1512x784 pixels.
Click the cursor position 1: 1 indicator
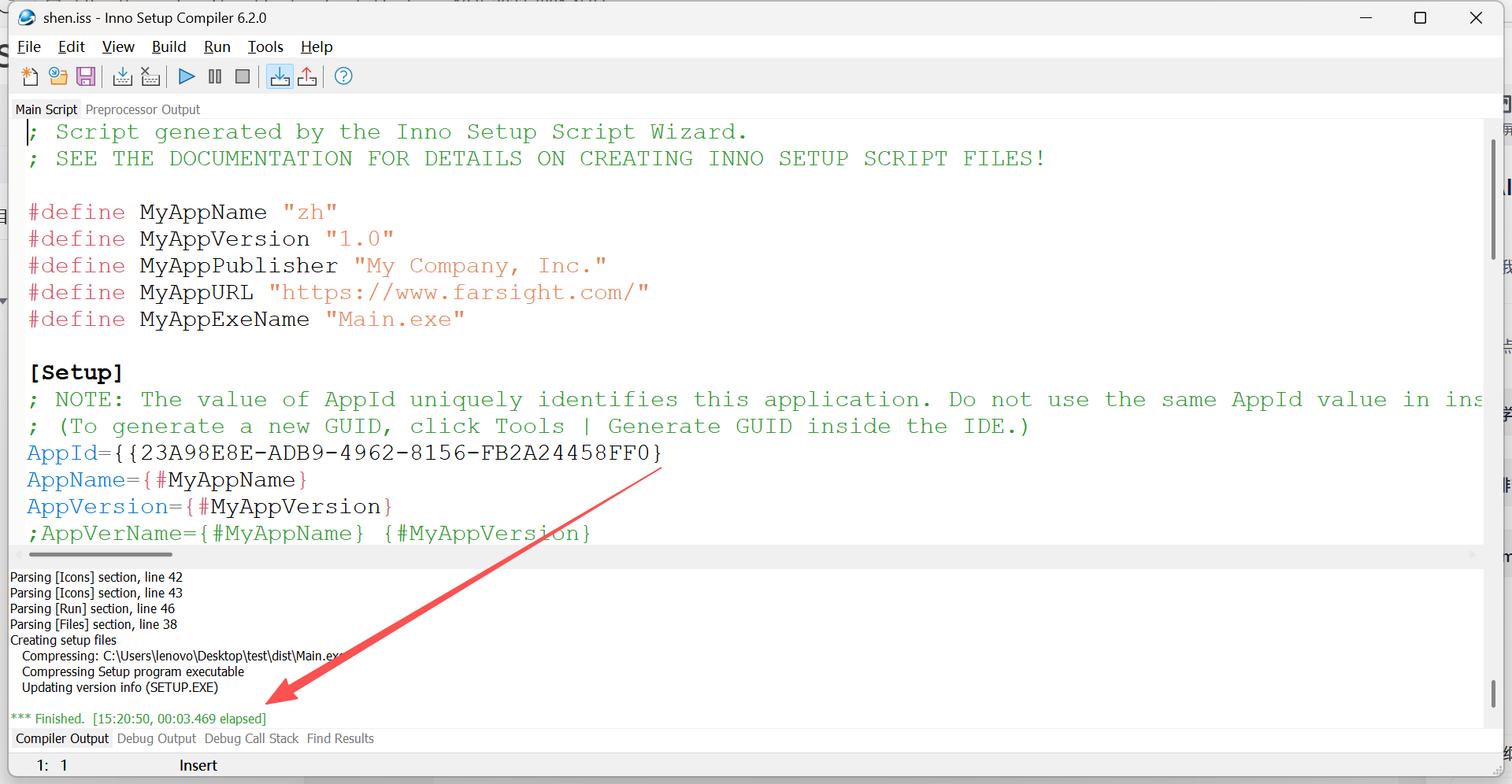[x=52, y=765]
